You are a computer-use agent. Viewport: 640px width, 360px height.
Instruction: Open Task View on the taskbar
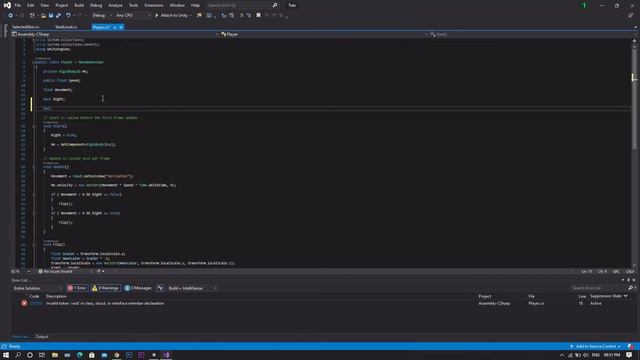point(42,355)
